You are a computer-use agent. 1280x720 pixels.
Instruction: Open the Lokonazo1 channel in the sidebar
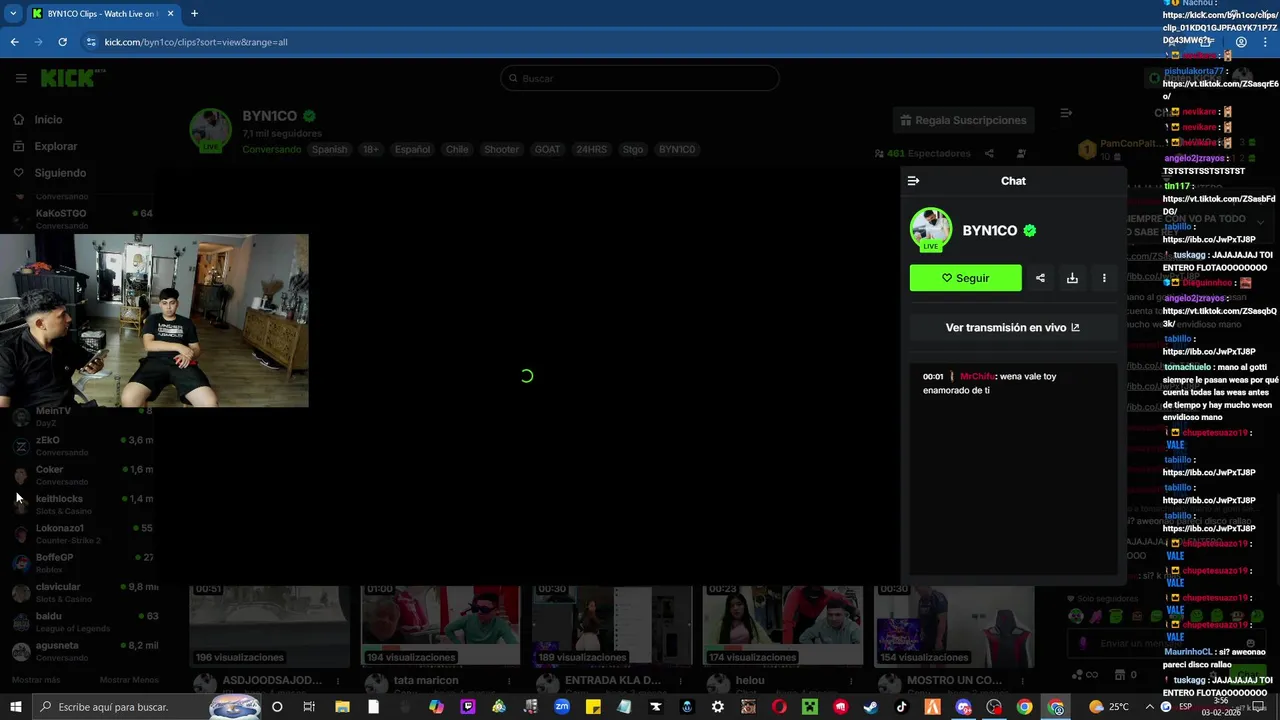pyautogui.click(x=84, y=533)
